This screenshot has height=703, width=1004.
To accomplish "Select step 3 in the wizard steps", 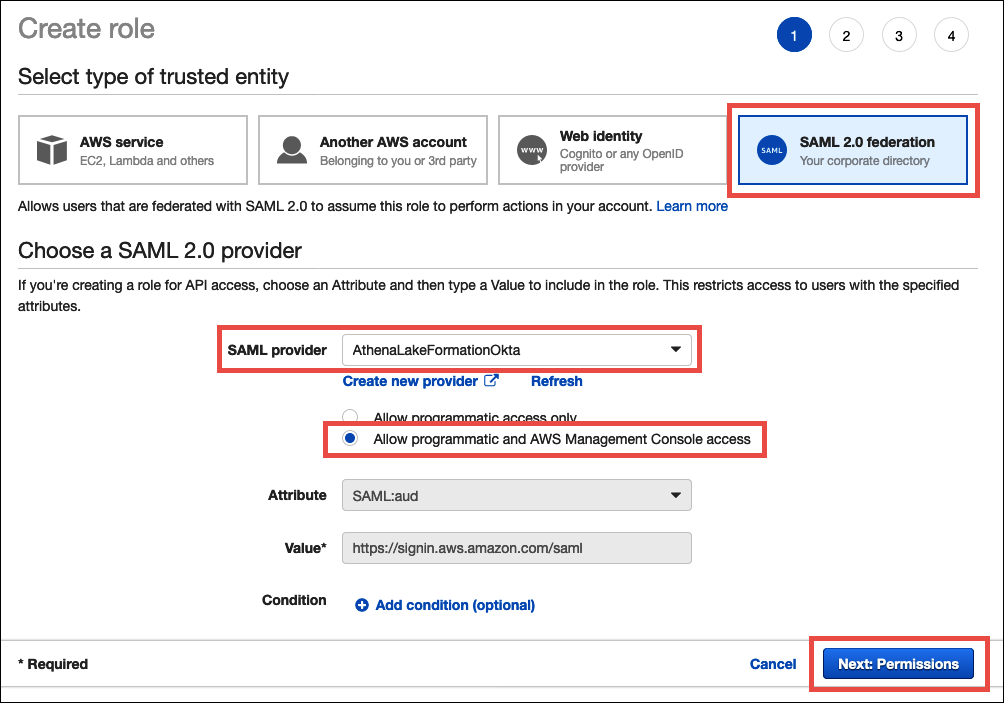I will (x=899, y=34).
